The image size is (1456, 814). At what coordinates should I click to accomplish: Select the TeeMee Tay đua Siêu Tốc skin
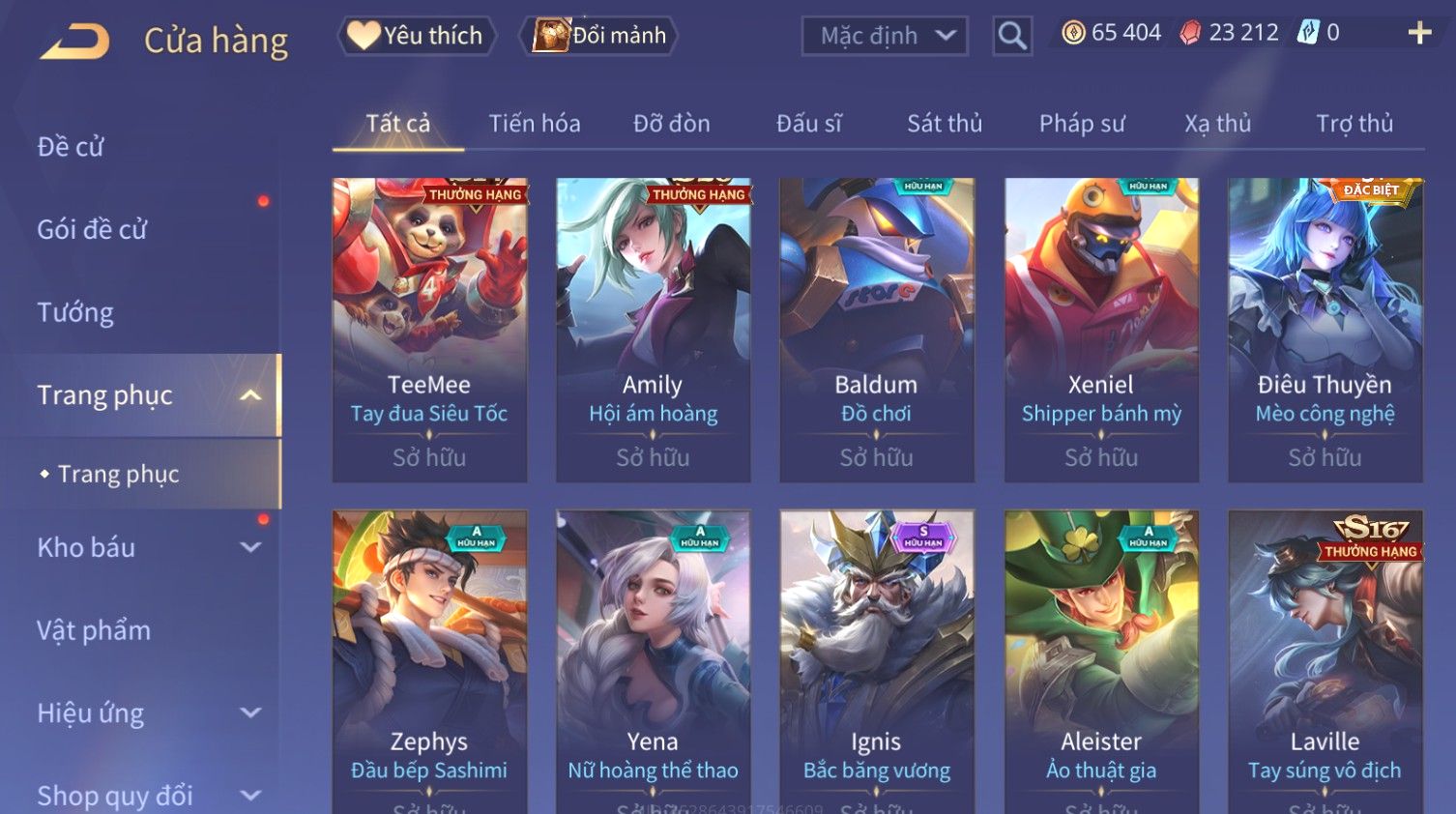click(429, 330)
